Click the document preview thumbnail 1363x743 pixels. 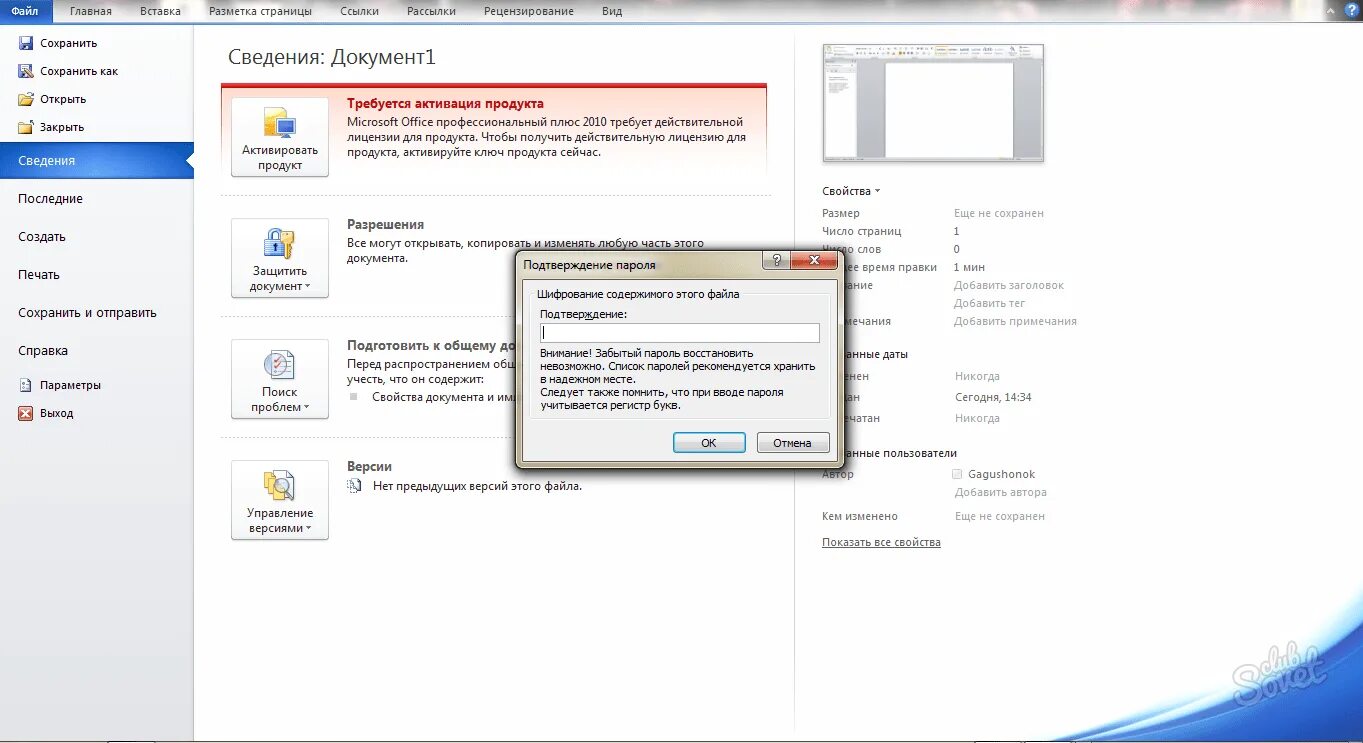click(933, 102)
